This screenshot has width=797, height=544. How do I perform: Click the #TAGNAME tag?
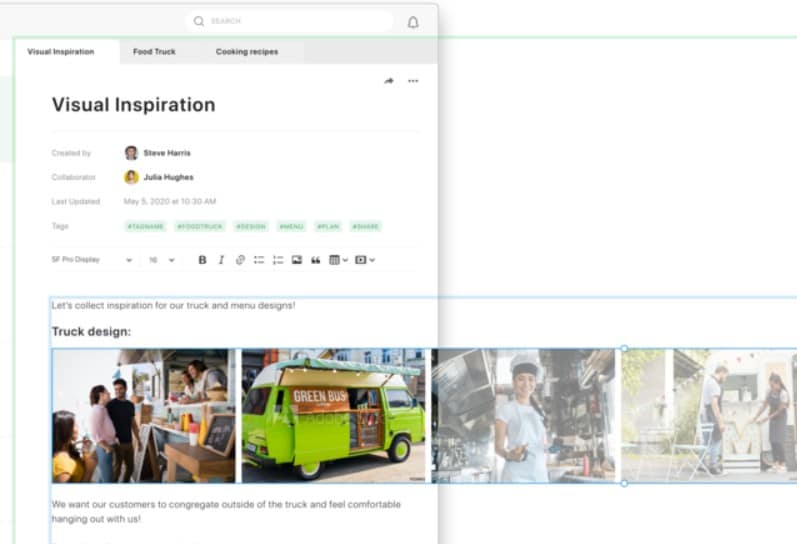tap(146, 227)
